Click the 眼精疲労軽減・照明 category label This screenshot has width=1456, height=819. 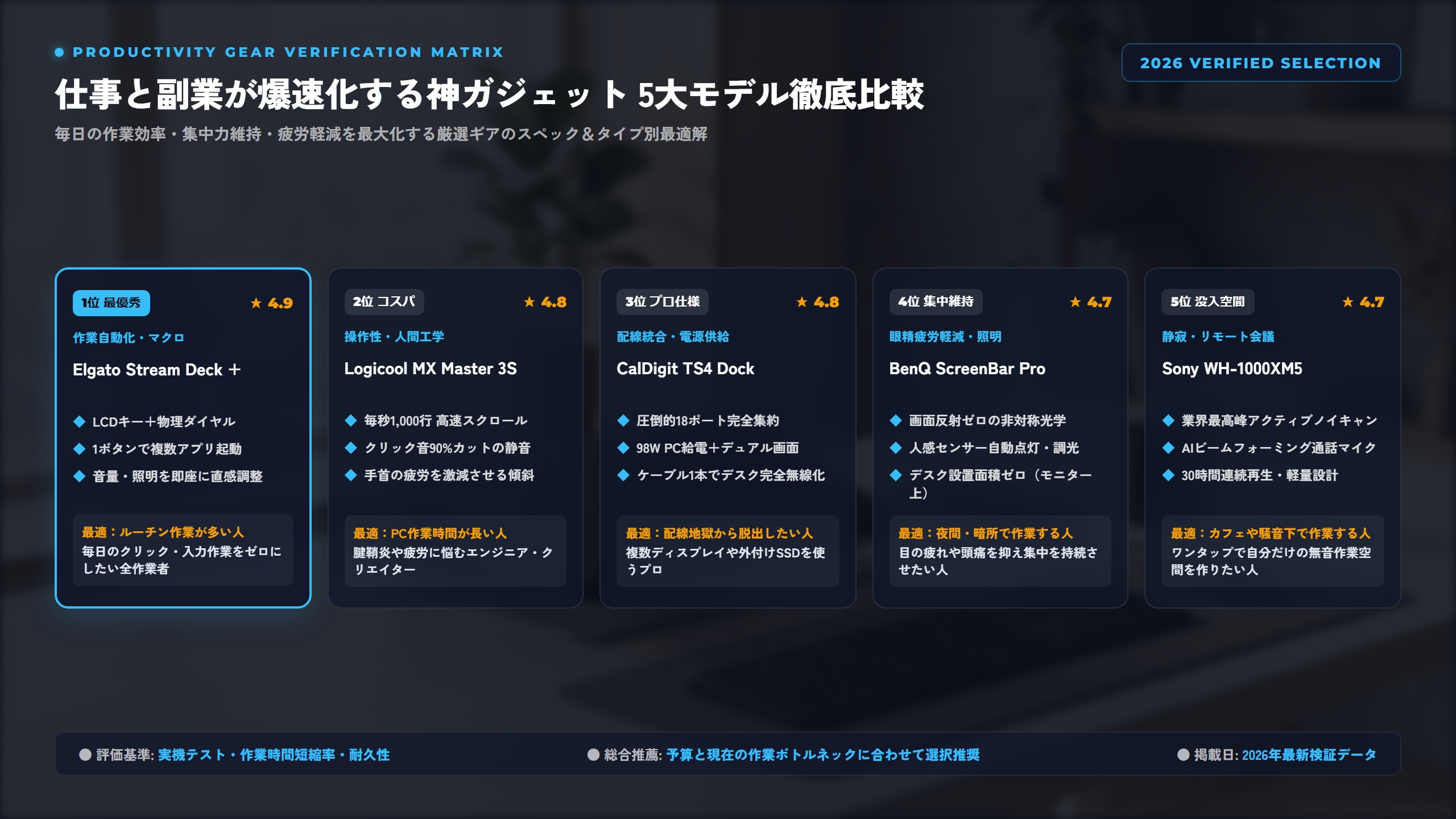[x=945, y=337]
